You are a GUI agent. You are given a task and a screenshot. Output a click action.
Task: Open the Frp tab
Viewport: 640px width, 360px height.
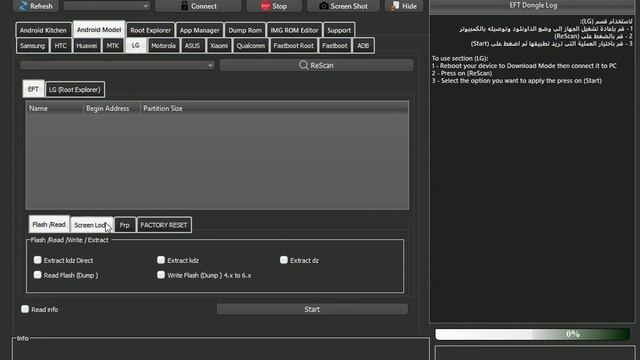click(x=125, y=225)
